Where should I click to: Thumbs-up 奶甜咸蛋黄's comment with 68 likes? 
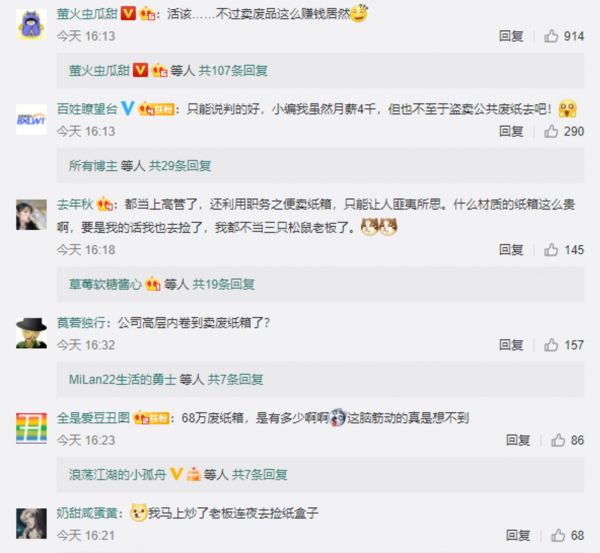tap(558, 535)
